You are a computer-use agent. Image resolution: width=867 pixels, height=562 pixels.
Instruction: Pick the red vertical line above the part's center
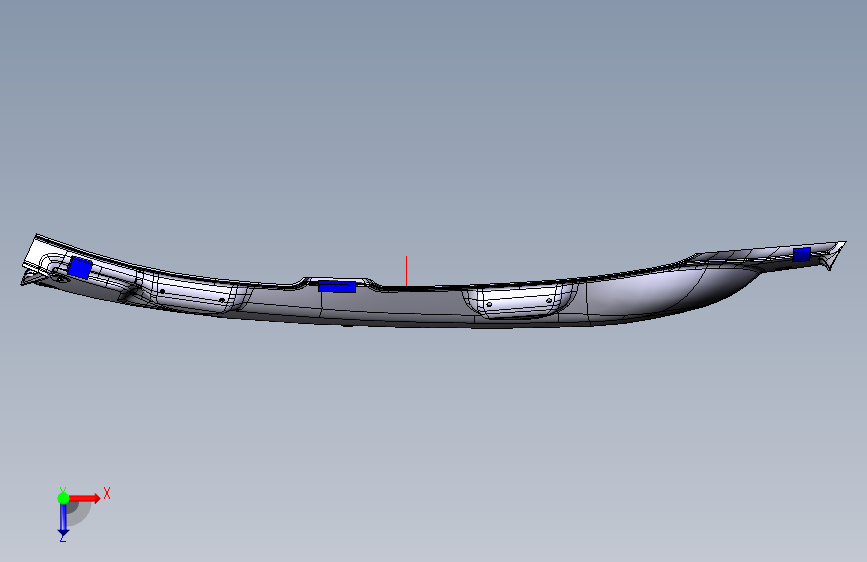click(406, 271)
